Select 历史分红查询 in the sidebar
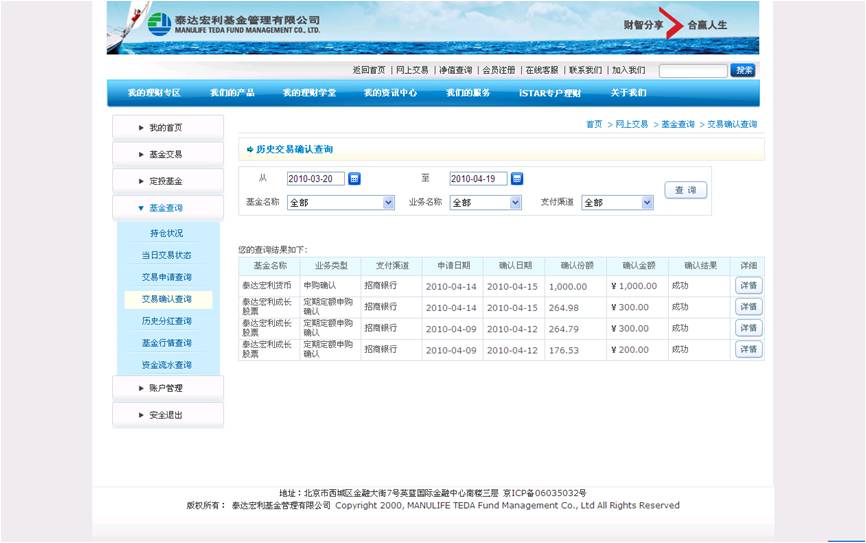Viewport: 866px width, 543px height. pos(166,321)
